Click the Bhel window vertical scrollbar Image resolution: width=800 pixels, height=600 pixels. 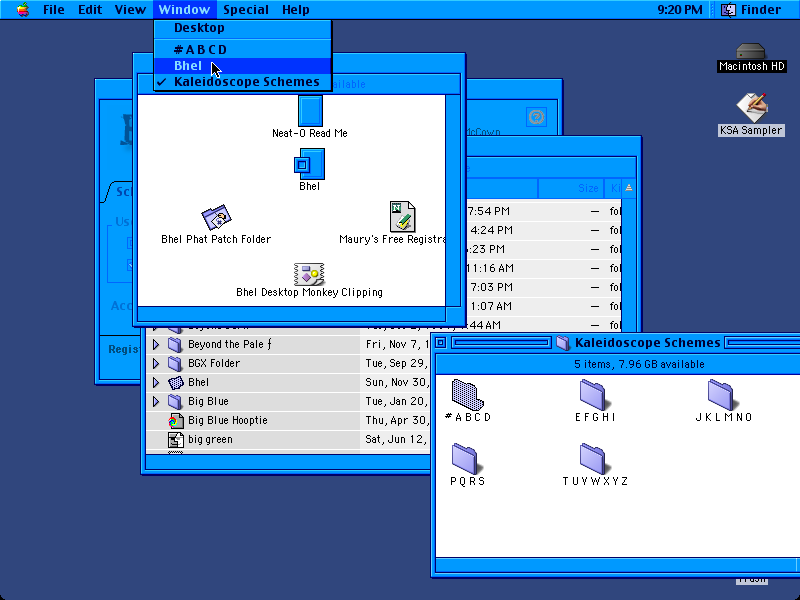point(453,200)
